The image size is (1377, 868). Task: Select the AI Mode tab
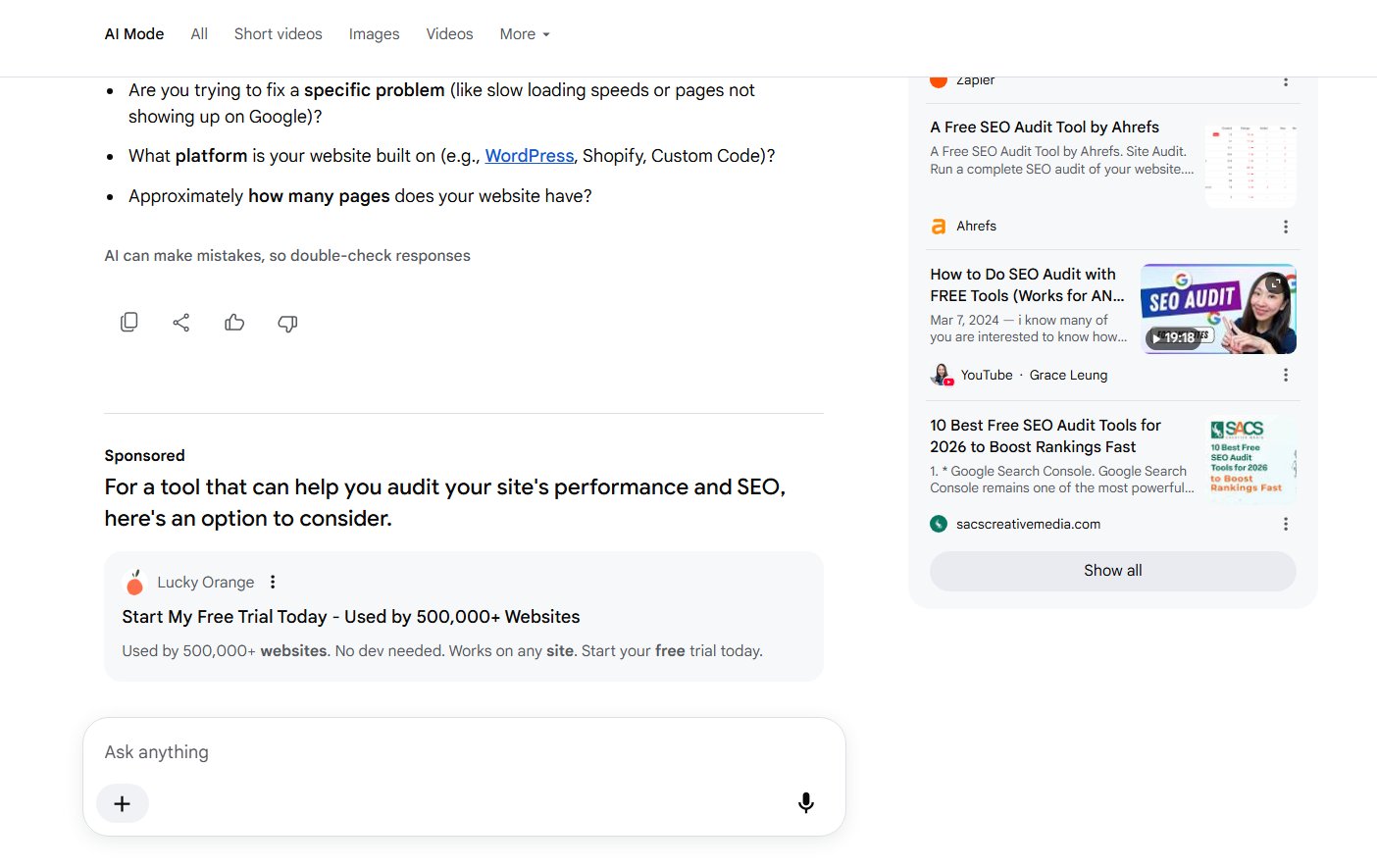click(x=134, y=34)
